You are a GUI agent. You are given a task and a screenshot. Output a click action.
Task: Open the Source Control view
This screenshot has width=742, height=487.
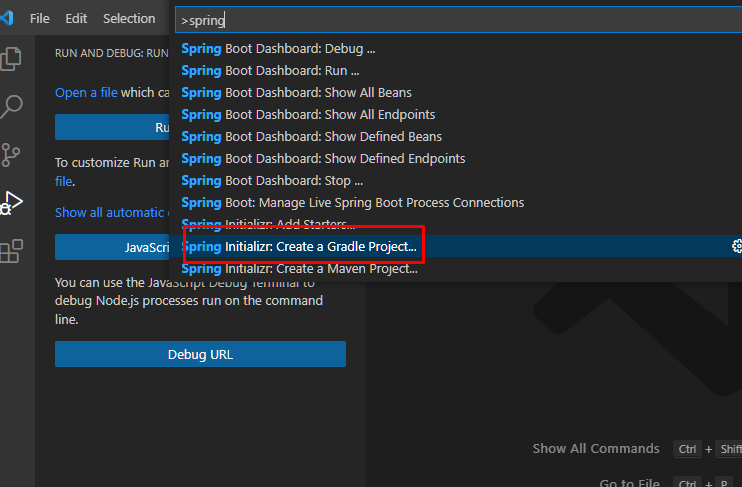point(10,155)
